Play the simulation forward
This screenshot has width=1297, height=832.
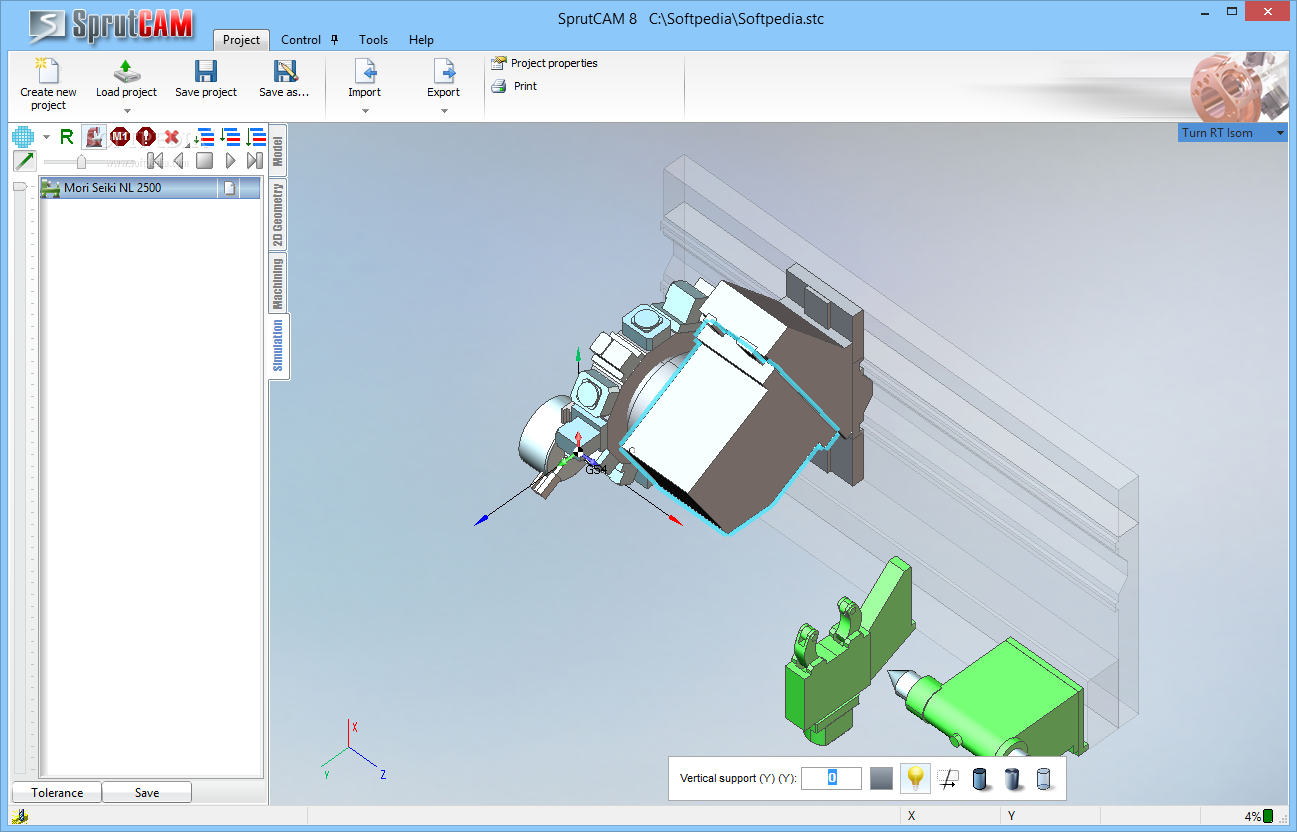(x=230, y=161)
